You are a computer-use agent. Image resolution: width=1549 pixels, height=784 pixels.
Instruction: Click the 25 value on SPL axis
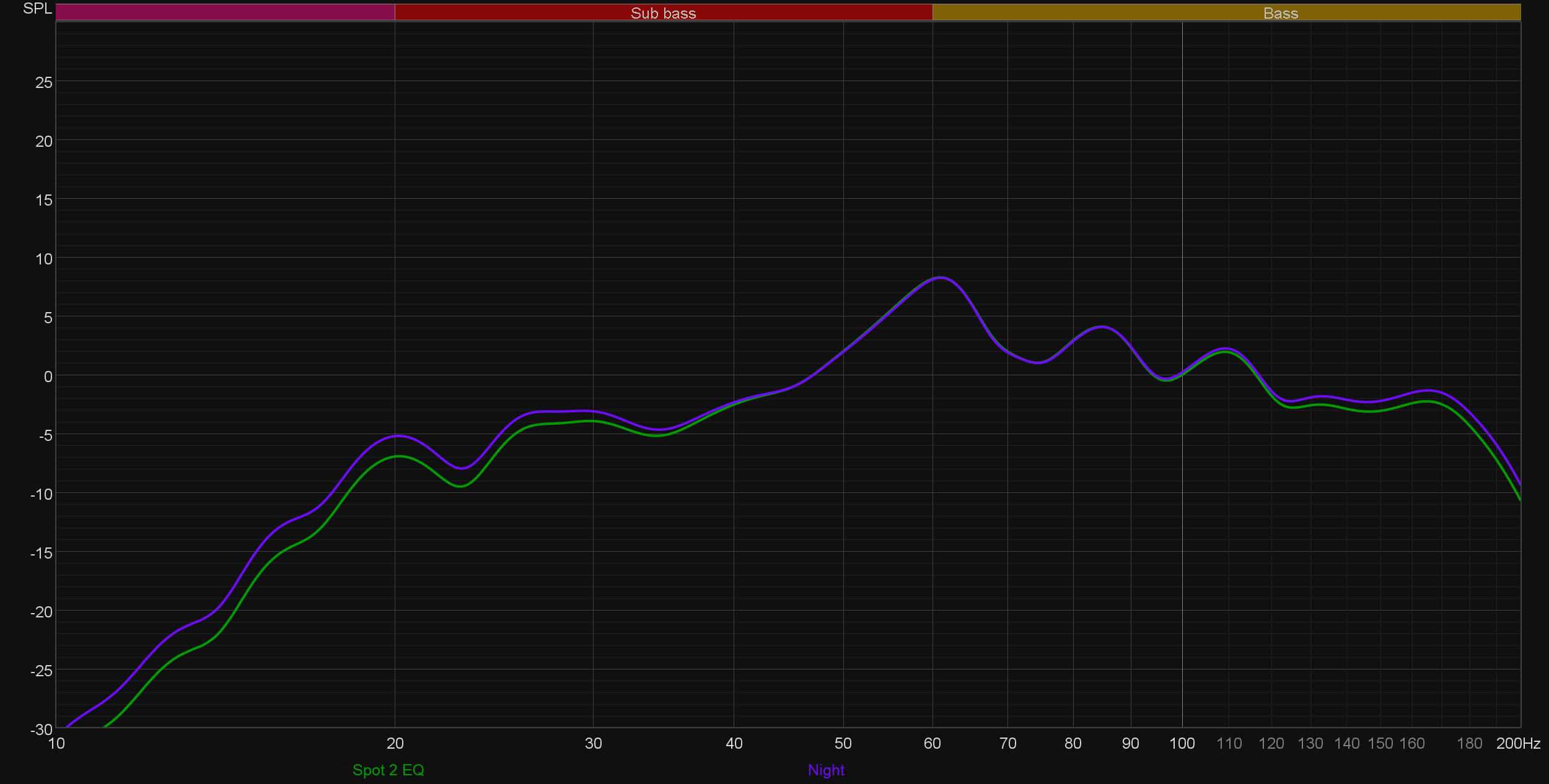point(44,82)
